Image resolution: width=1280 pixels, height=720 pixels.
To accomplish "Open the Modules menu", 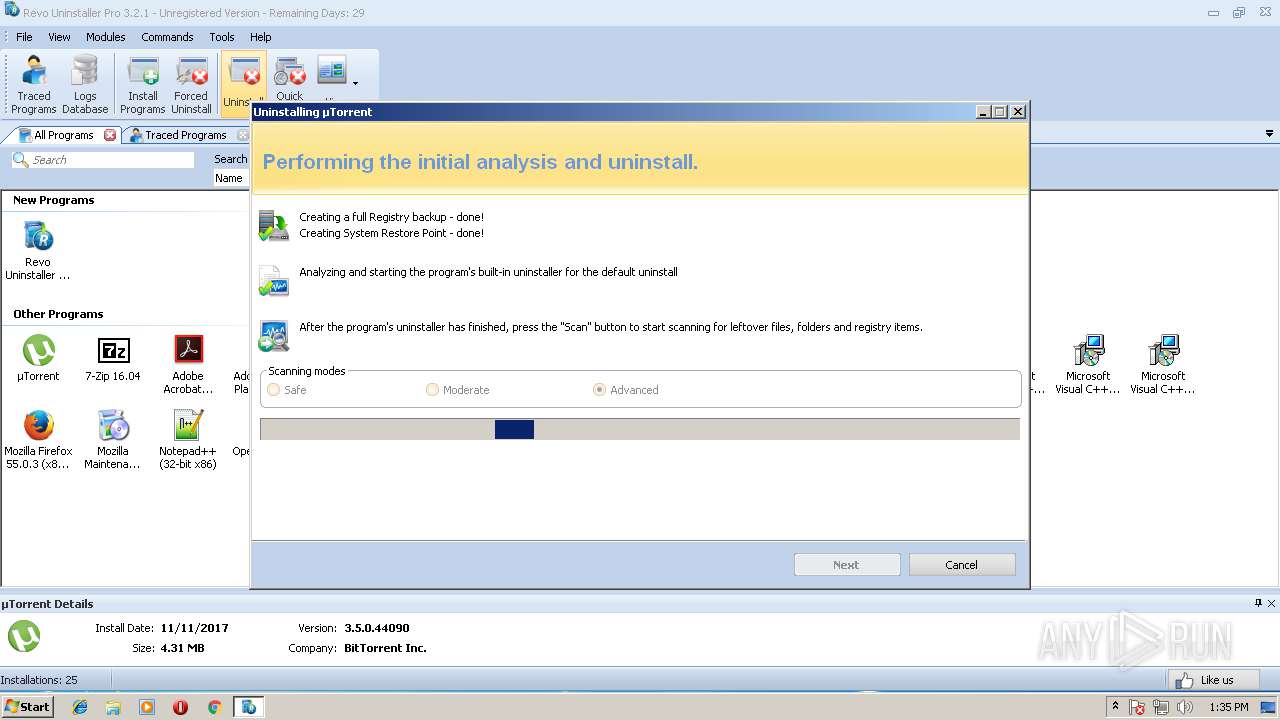I will (x=105, y=37).
